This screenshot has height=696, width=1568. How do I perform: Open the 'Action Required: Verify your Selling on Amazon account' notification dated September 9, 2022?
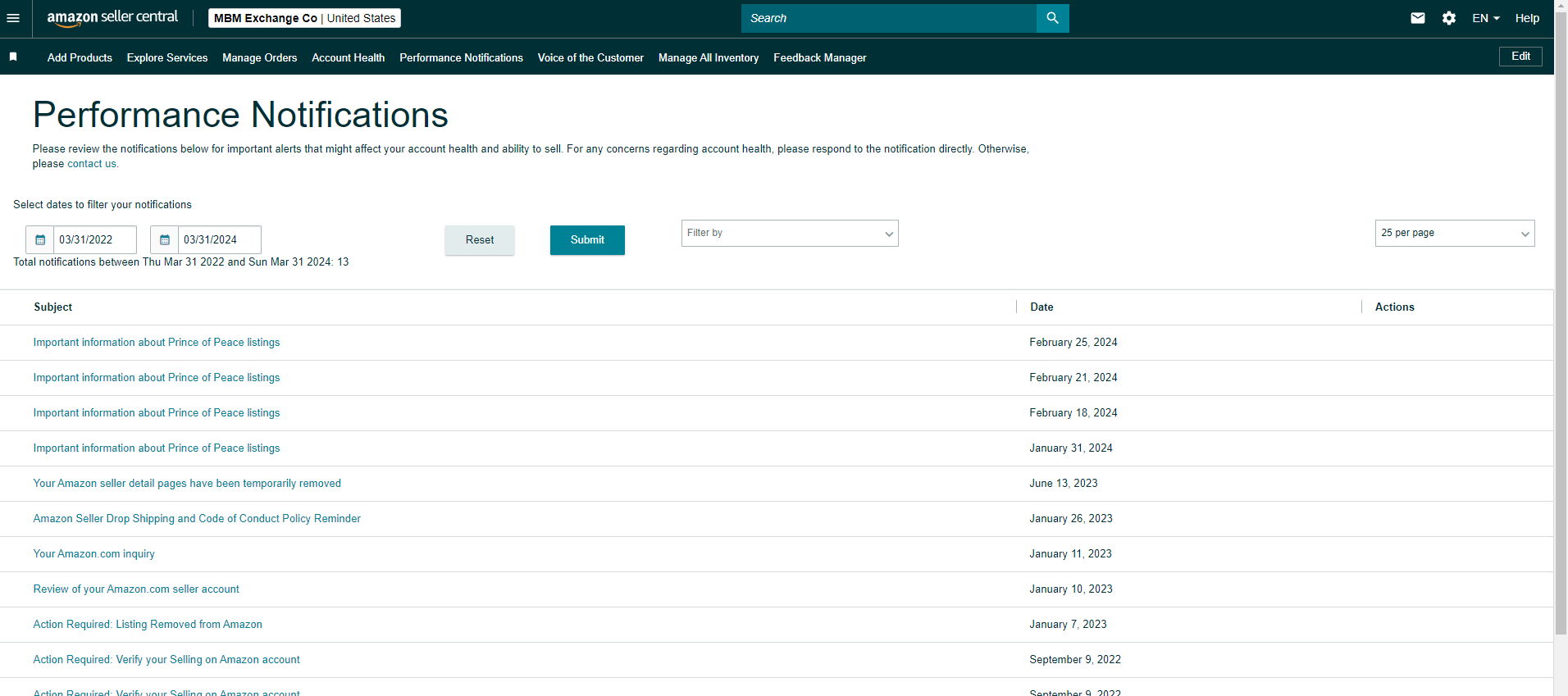166,660
